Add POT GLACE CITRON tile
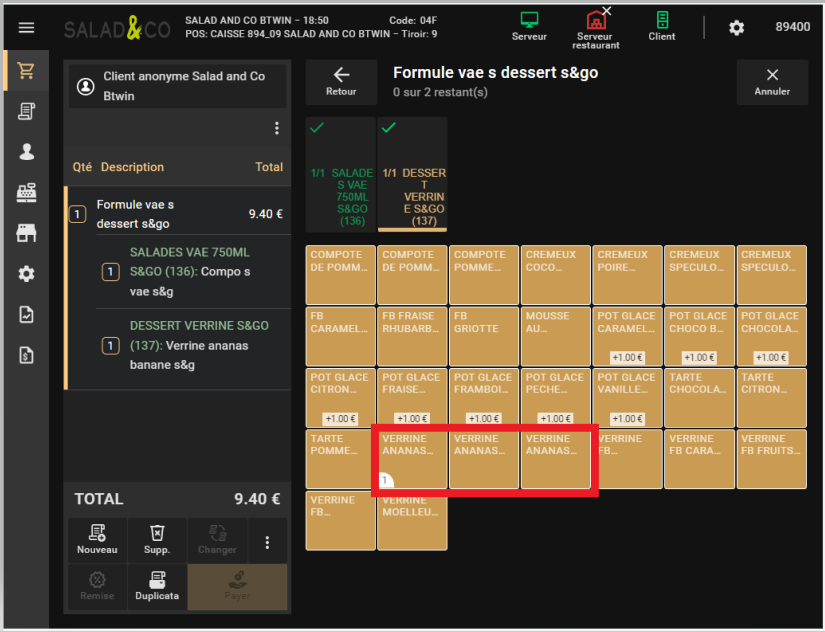 341,398
